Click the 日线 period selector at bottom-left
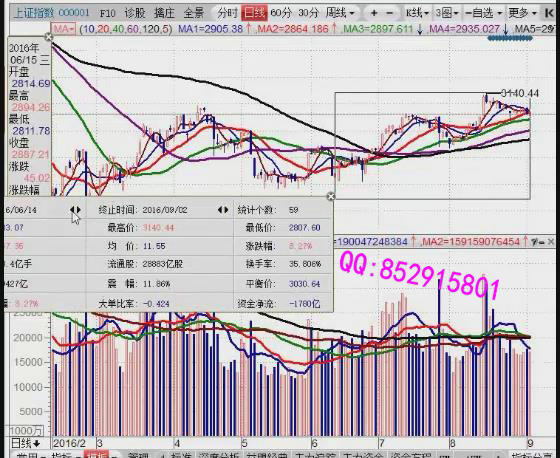 click(x=26, y=443)
